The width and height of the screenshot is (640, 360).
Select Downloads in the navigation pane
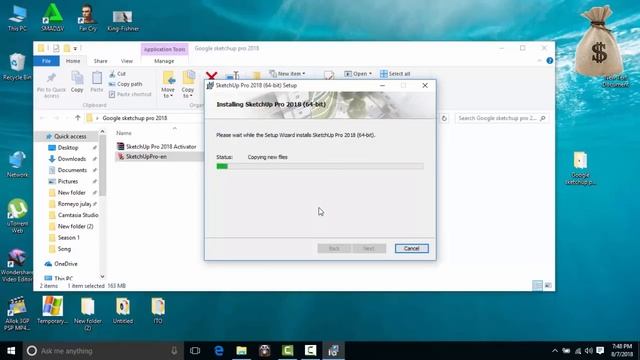click(72, 159)
